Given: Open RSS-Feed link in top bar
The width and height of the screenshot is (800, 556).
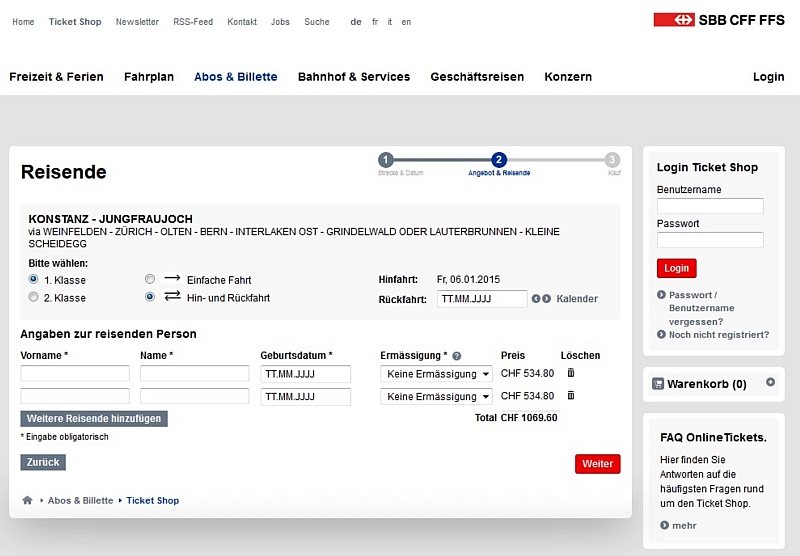Looking at the screenshot, I should coord(193,22).
